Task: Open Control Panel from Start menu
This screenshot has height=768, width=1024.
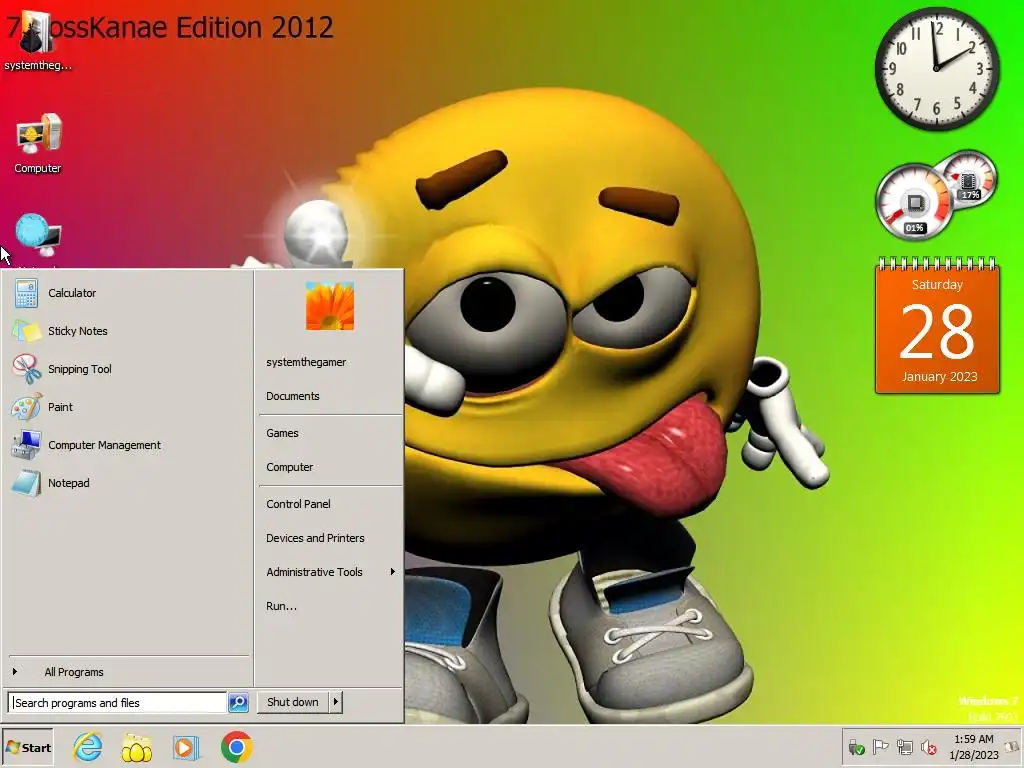Action: (x=330, y=504)
